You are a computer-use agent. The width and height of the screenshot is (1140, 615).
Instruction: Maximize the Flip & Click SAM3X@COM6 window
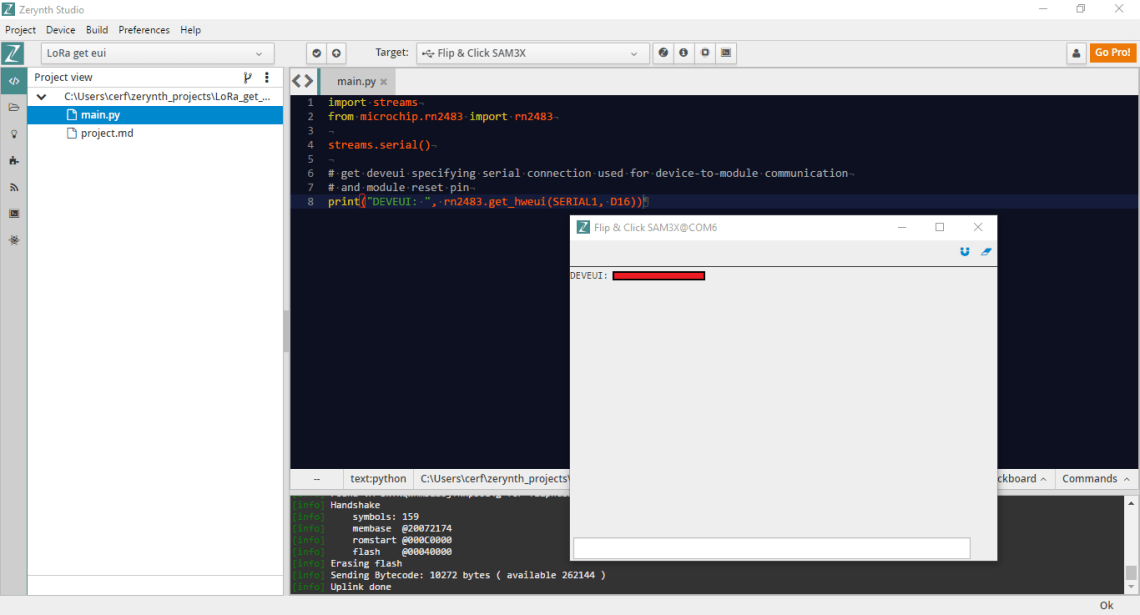[x=940, y=228]
